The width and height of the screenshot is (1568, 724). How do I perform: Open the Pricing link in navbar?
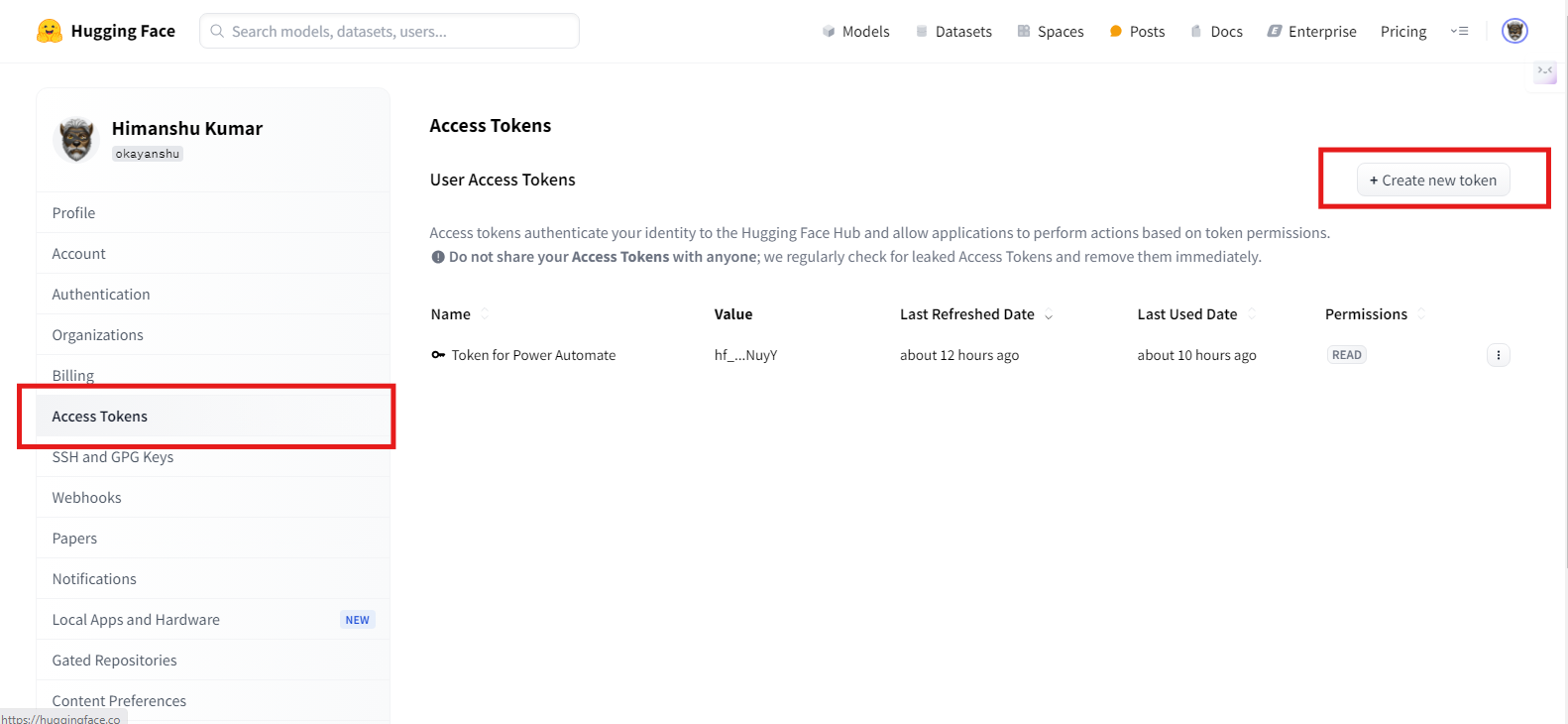pos(1402,32)
